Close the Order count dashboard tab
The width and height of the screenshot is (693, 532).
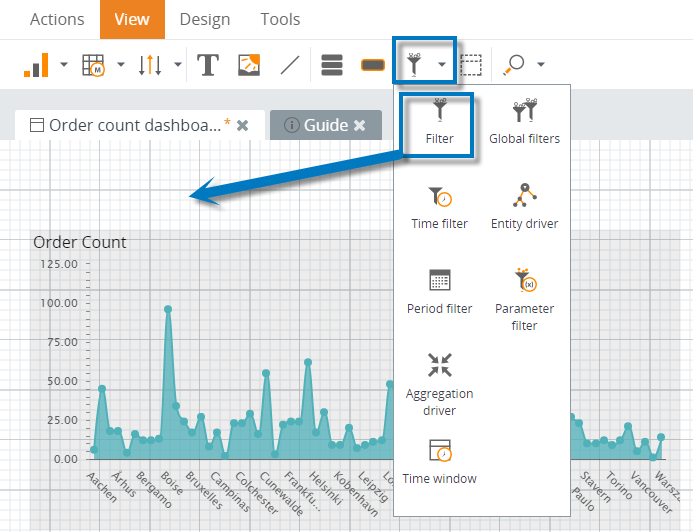[x=242, y=126]
